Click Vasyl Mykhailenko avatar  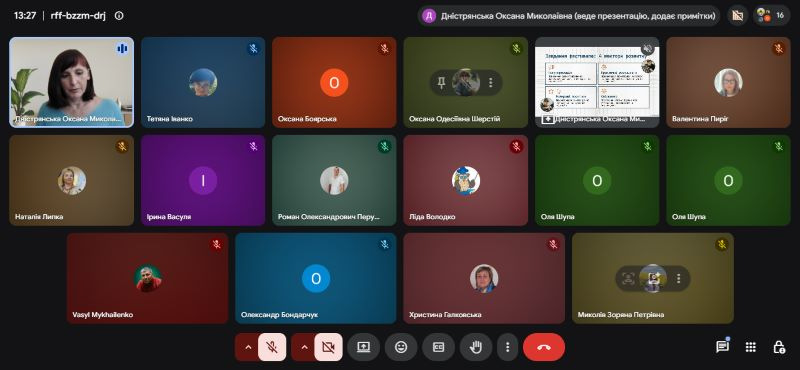tap(148, 278)
